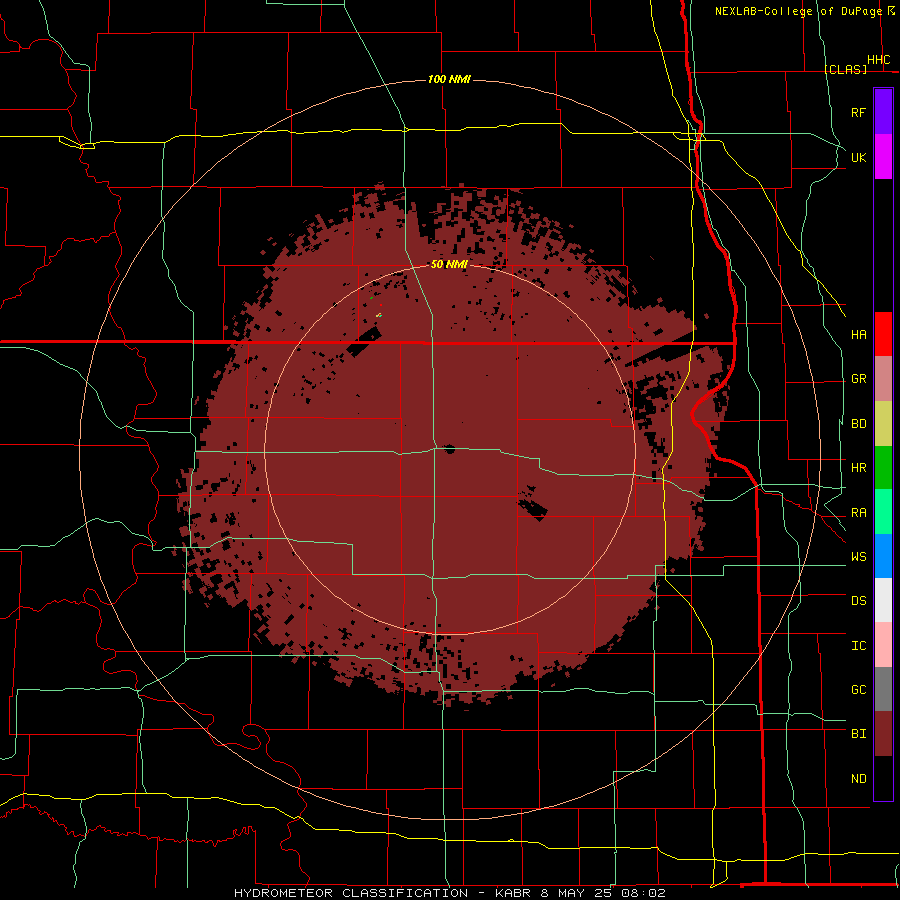The height and width of the screenshot is (900, 900).
Task: Click the DS legend label
Action: point(858,601)
